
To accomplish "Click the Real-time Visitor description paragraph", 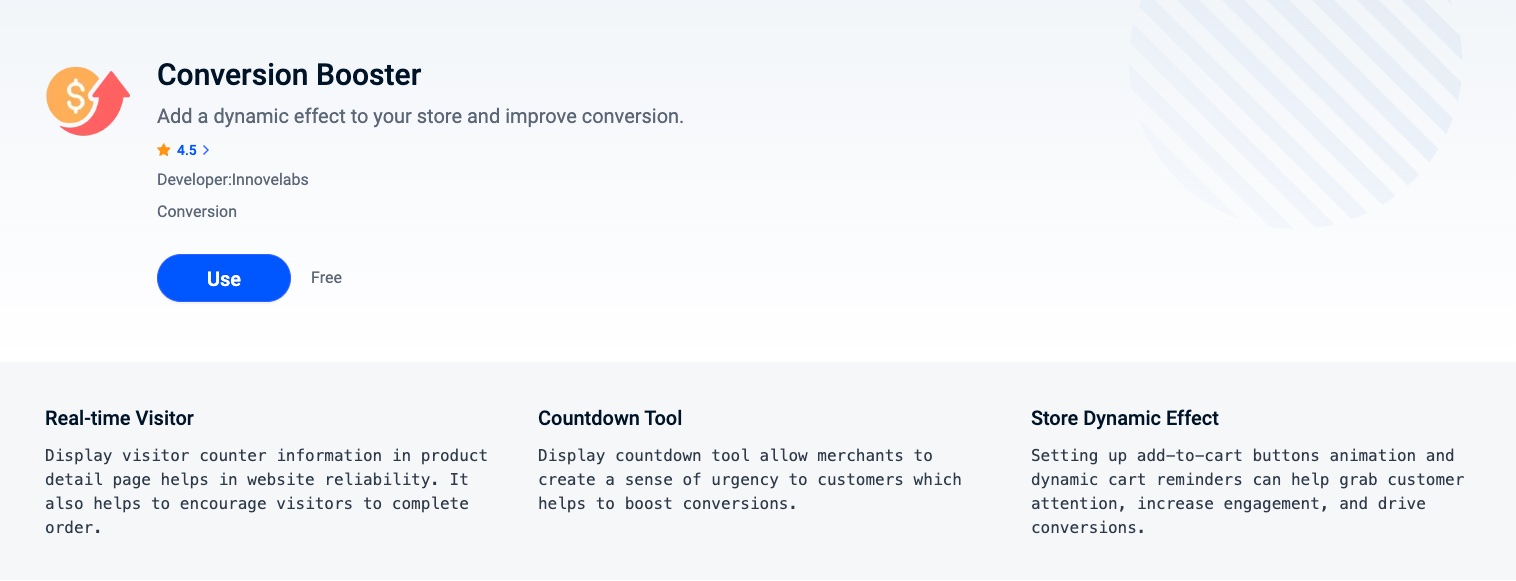I will click(267, 491).
